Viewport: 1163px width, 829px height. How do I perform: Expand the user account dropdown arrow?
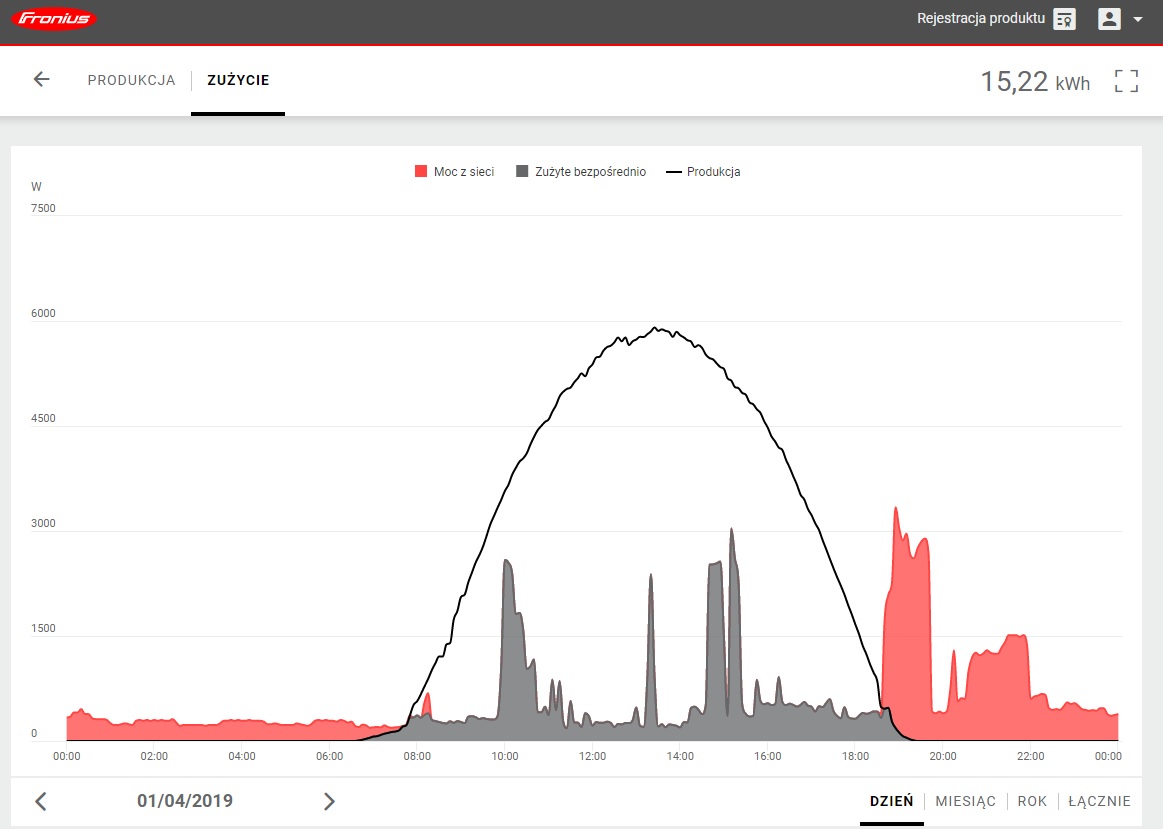pyautogui.click(x=1138, y=19)
